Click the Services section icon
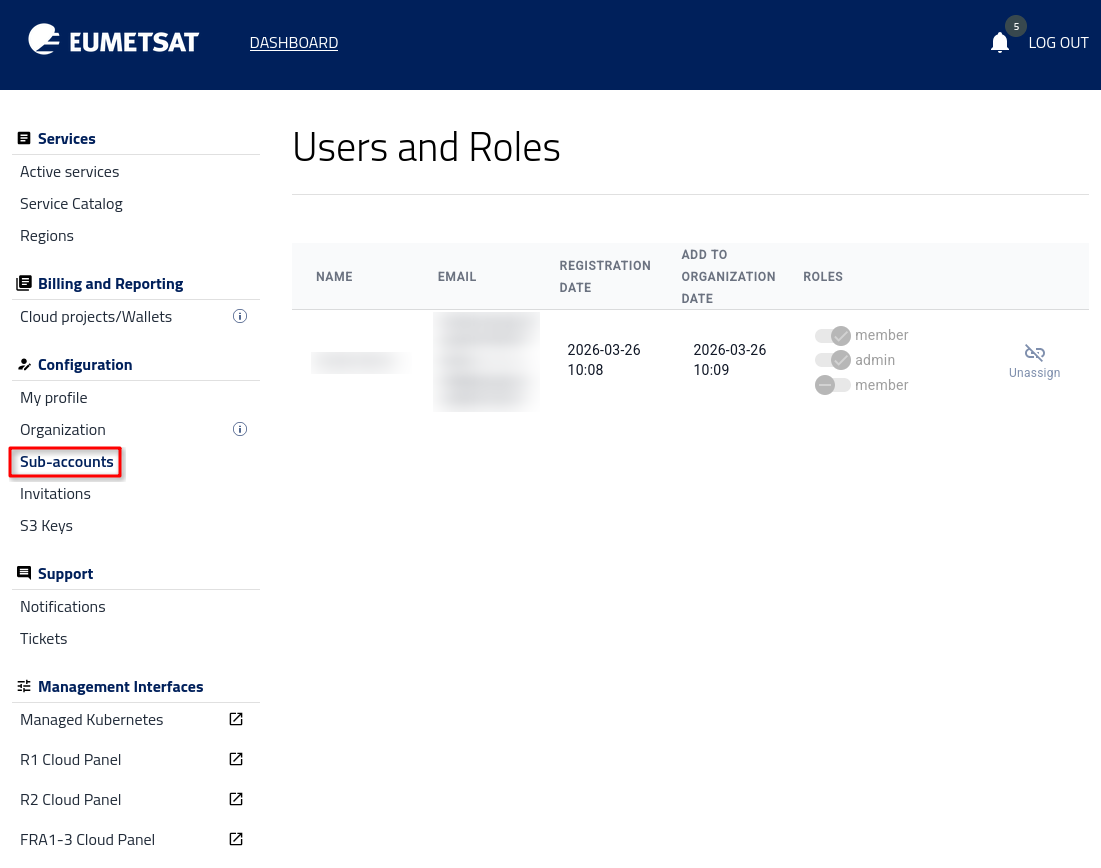The height and width of the screenshot is (868, 1101). point(24,138)
